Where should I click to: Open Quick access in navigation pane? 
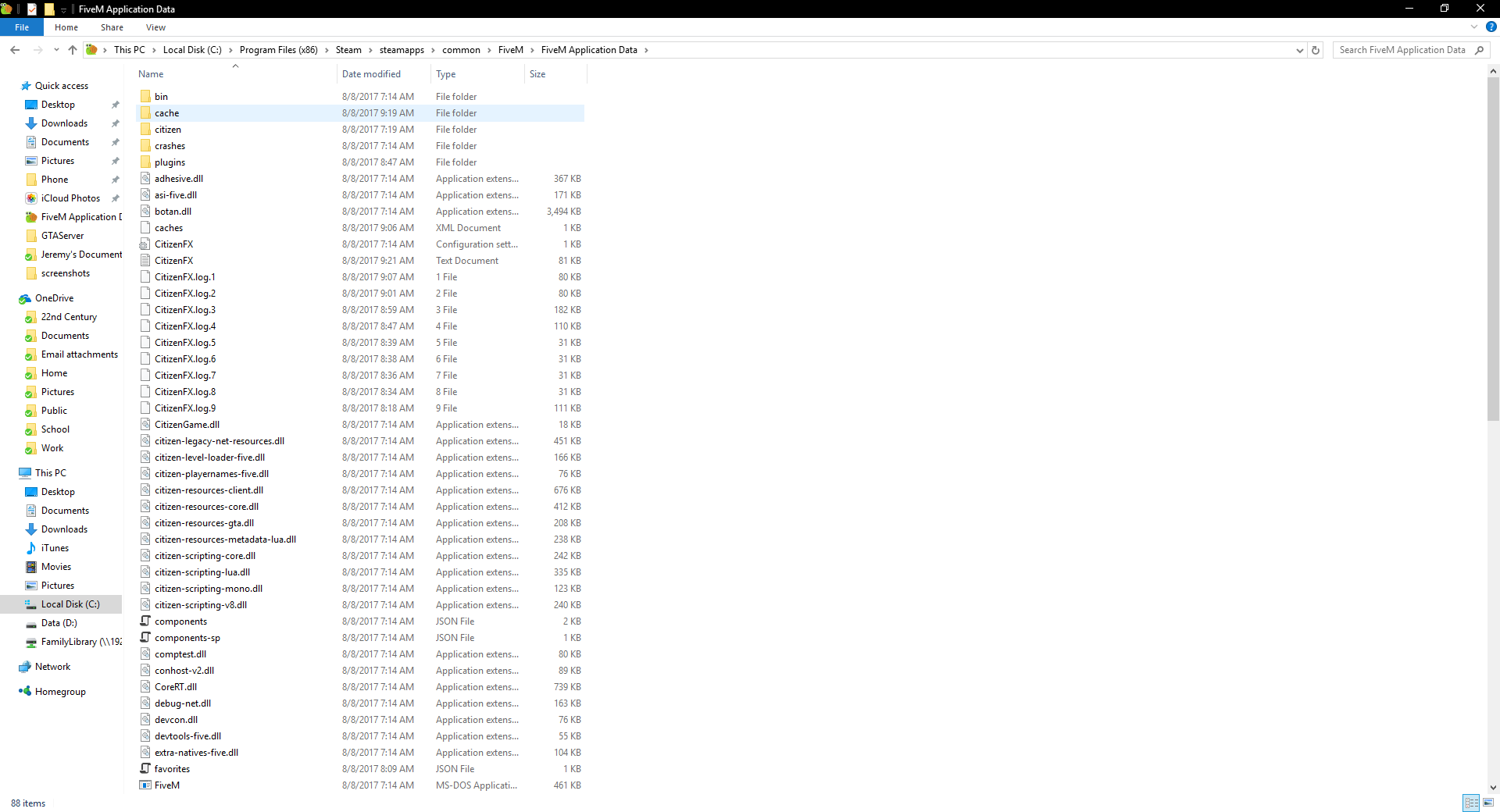(x=62, y=86)
